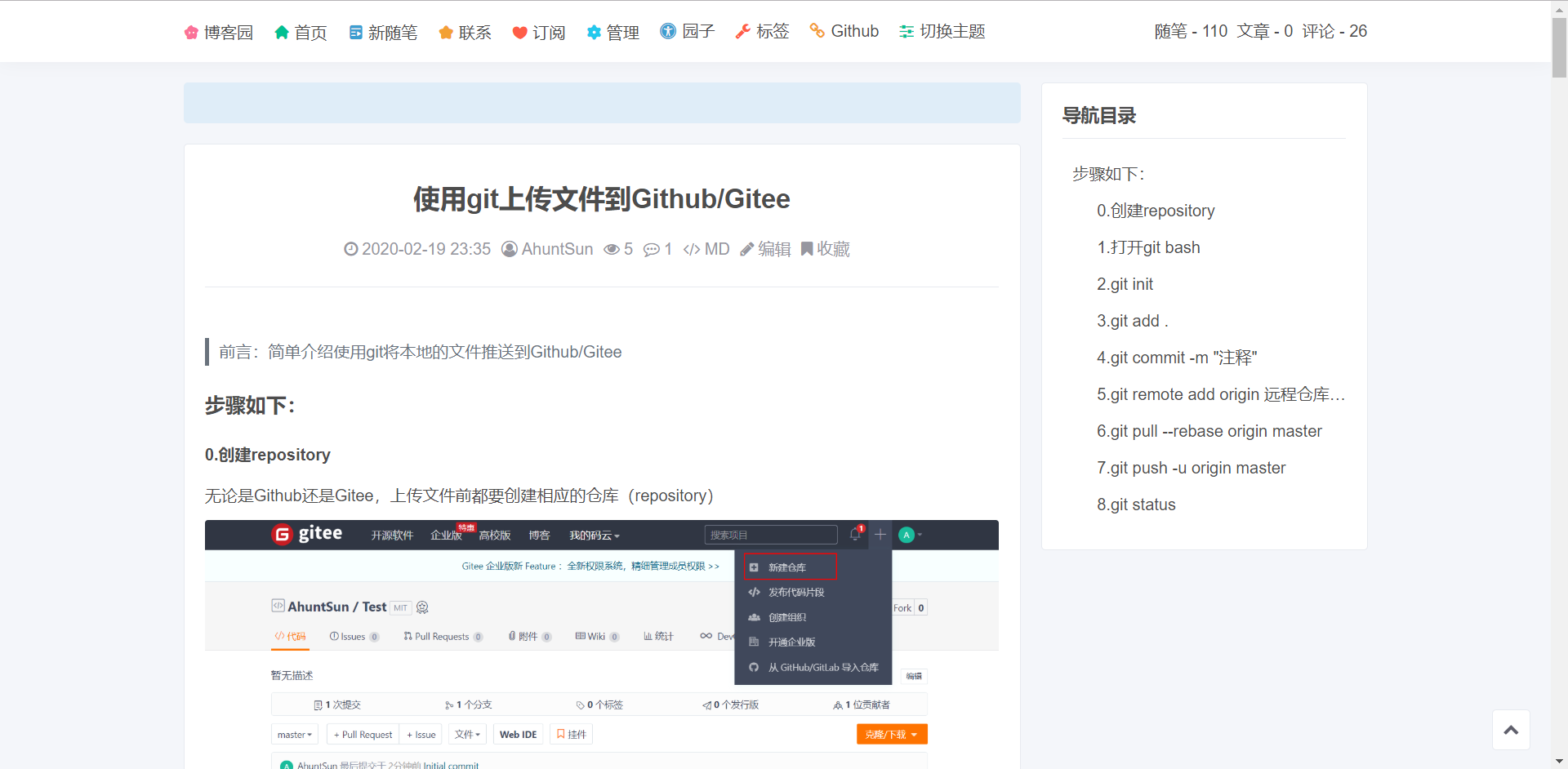Click the comment bubble icon
Image resolution: width=1568 pixels, height=769 pixels.
[x=652, y=250]
